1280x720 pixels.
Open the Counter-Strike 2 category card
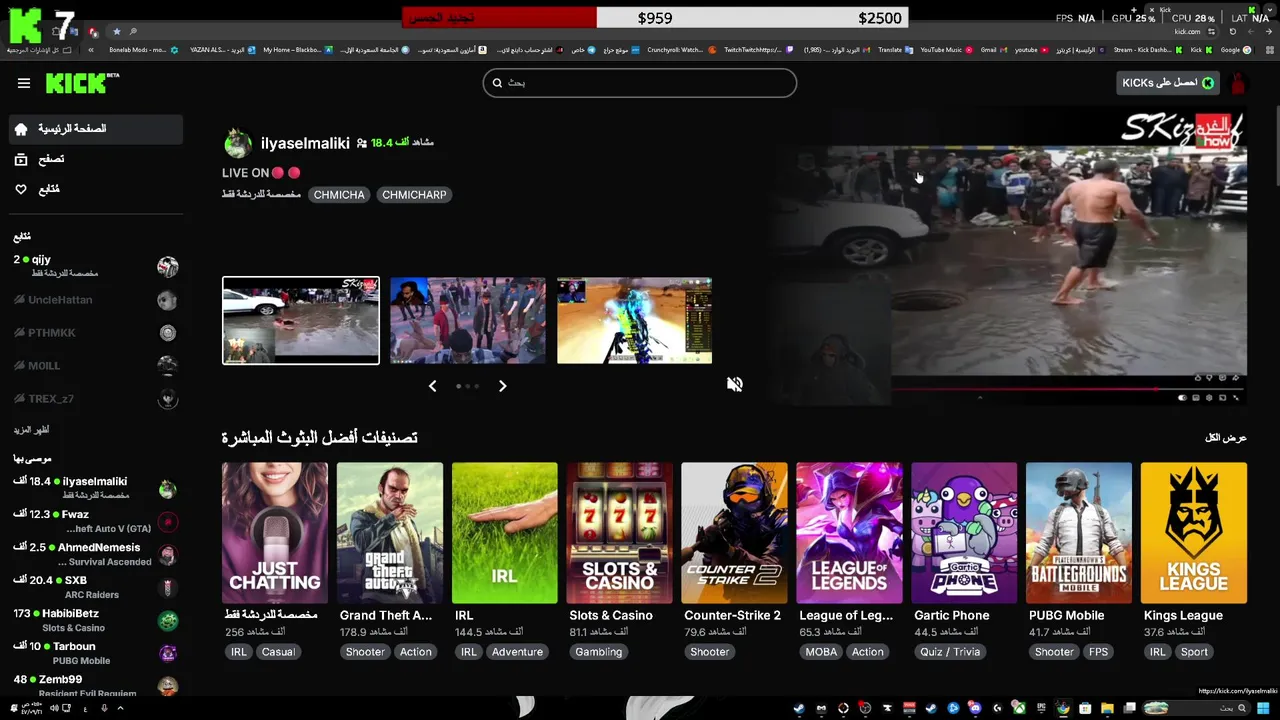pos(735,533)
